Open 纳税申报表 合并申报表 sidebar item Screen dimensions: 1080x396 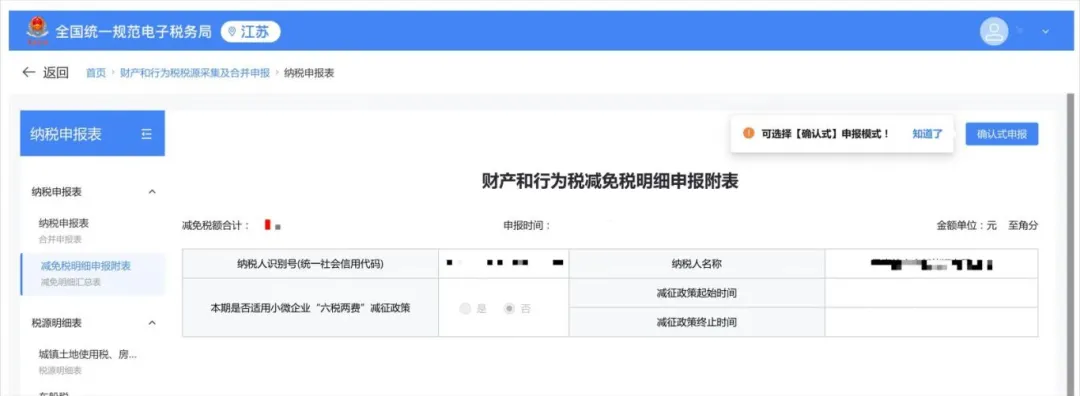[63, 230]
